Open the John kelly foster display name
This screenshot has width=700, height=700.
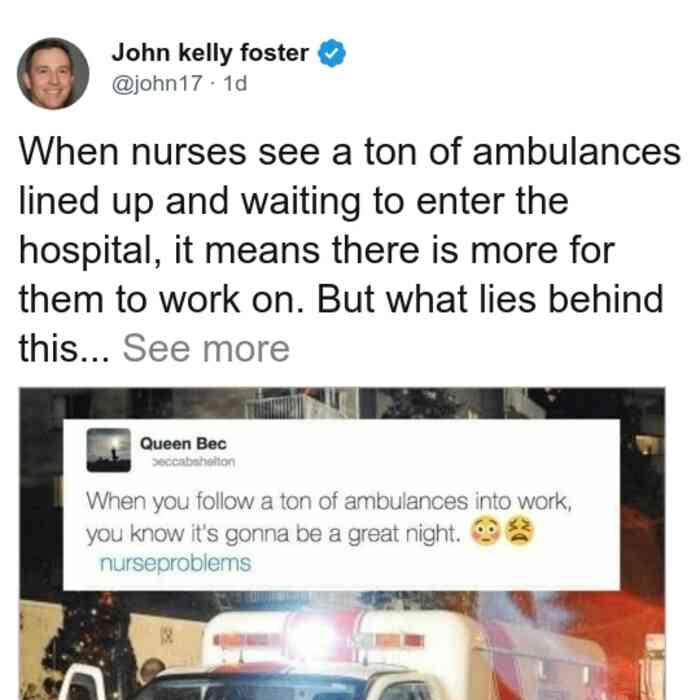[x=210, y=53]
